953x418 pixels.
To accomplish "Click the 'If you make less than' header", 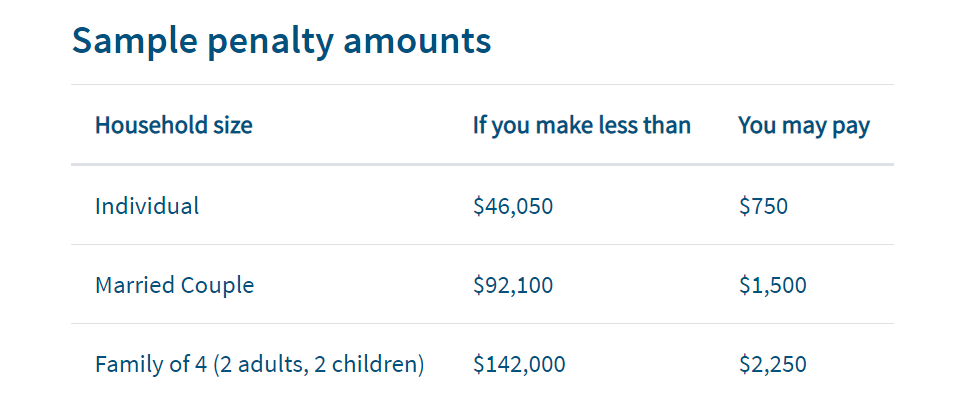I will coord(582,126).
